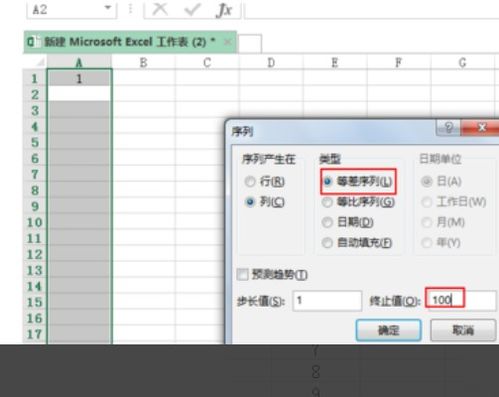Choose the 列(C) radio option
Viewport: 499px width, 397px height.
tap(264, 202)
